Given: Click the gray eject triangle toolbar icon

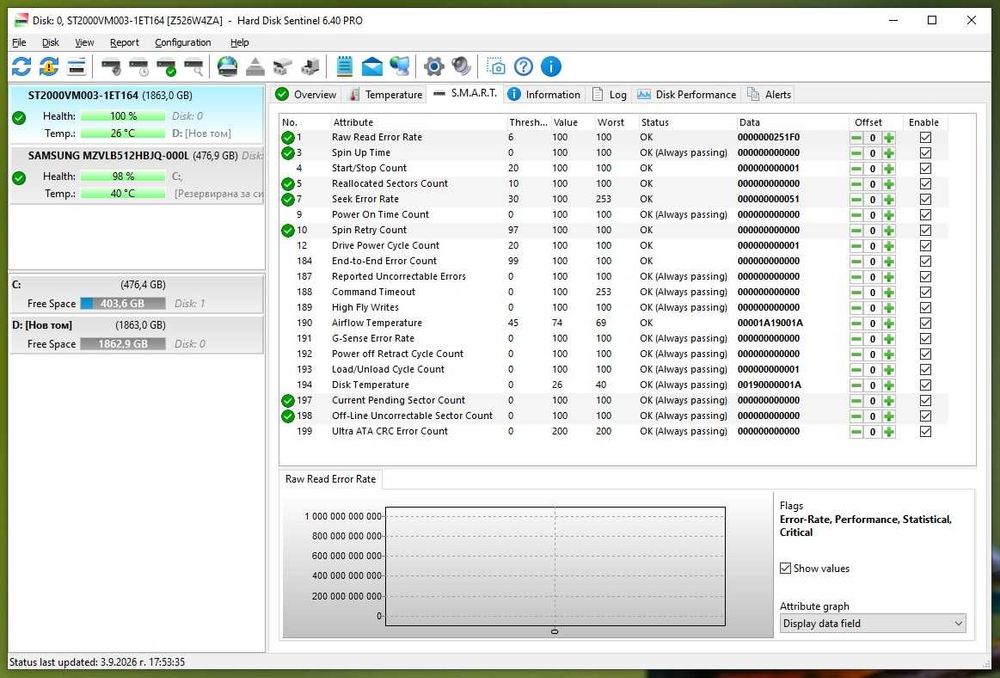Looking at the screenshot, I should pos(254,66).
